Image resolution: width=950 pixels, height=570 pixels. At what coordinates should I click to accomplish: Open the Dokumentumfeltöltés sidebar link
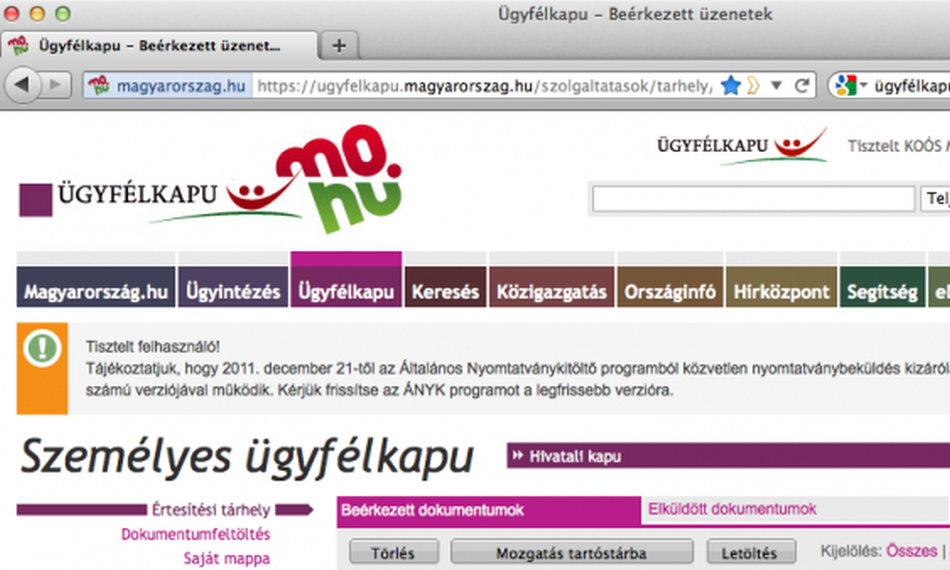195,535
